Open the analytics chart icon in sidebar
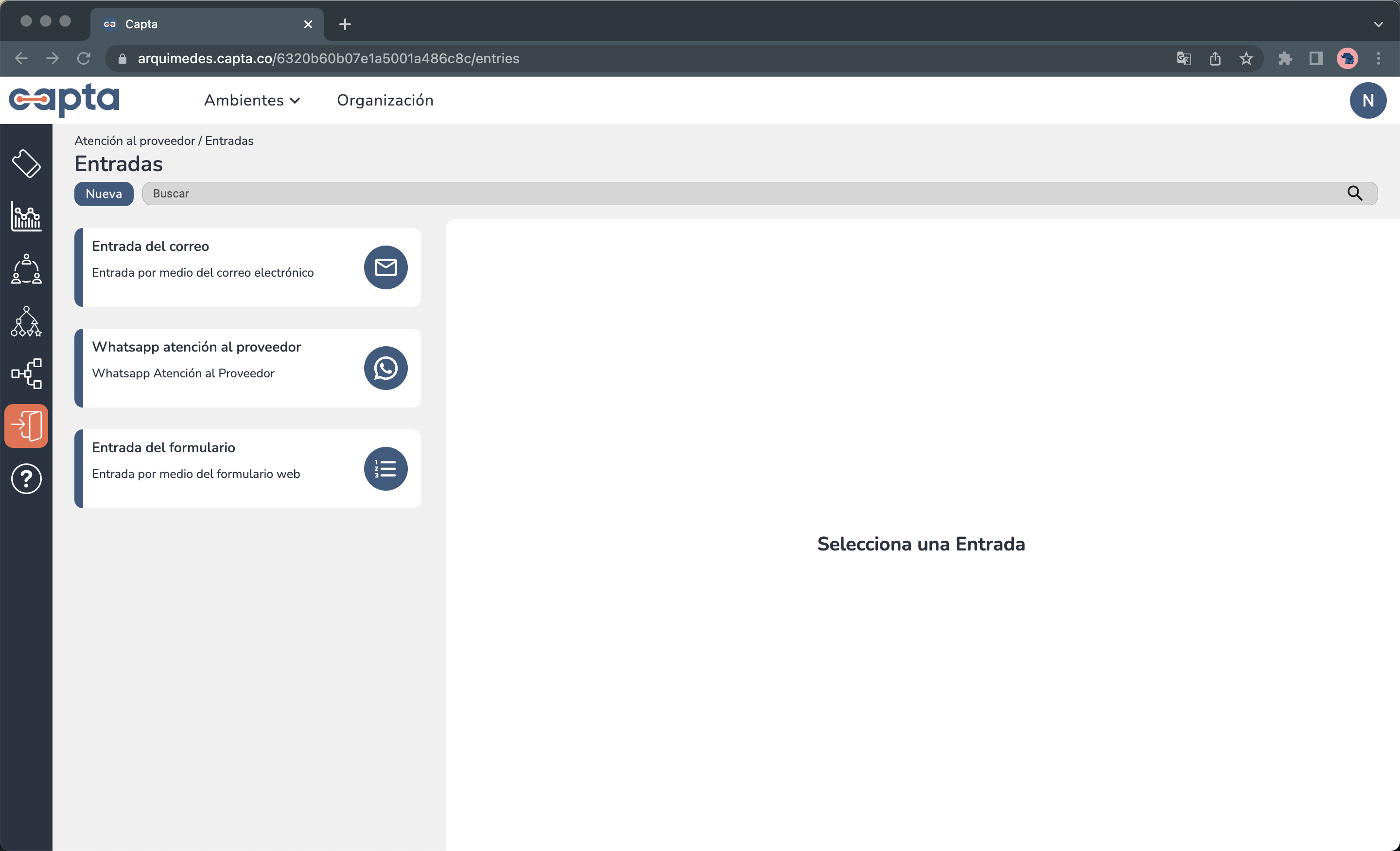 point(26,216)
